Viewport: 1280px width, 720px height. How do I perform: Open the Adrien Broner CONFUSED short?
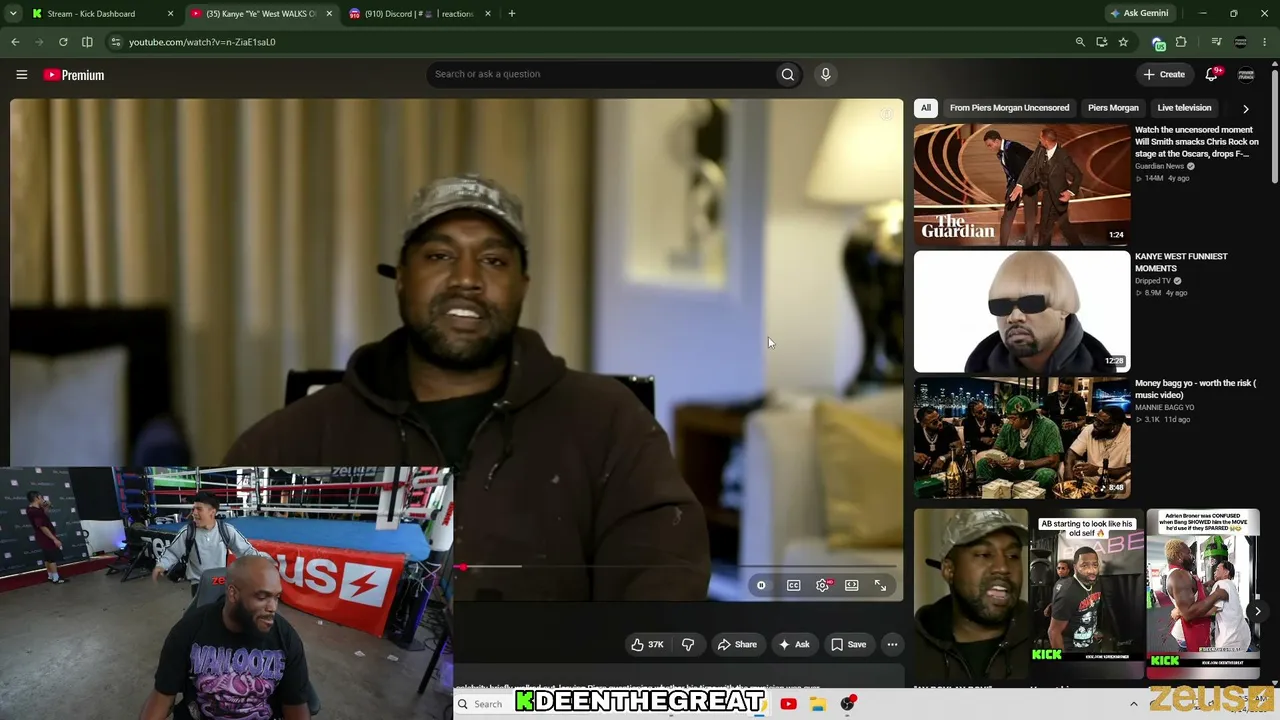[x=1203, y=594]
